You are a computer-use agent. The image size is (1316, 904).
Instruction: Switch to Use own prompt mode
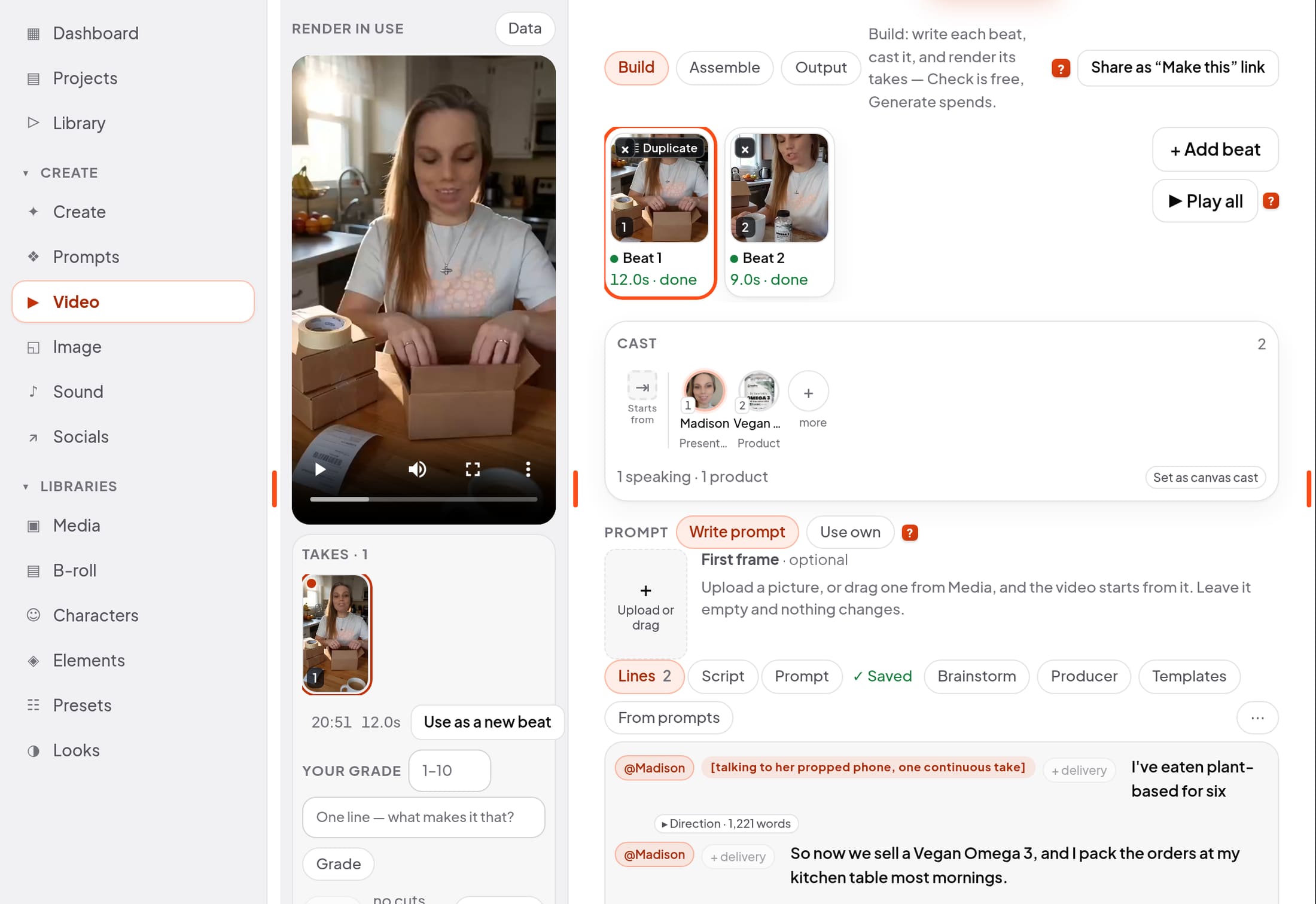(x=850, y=532)
